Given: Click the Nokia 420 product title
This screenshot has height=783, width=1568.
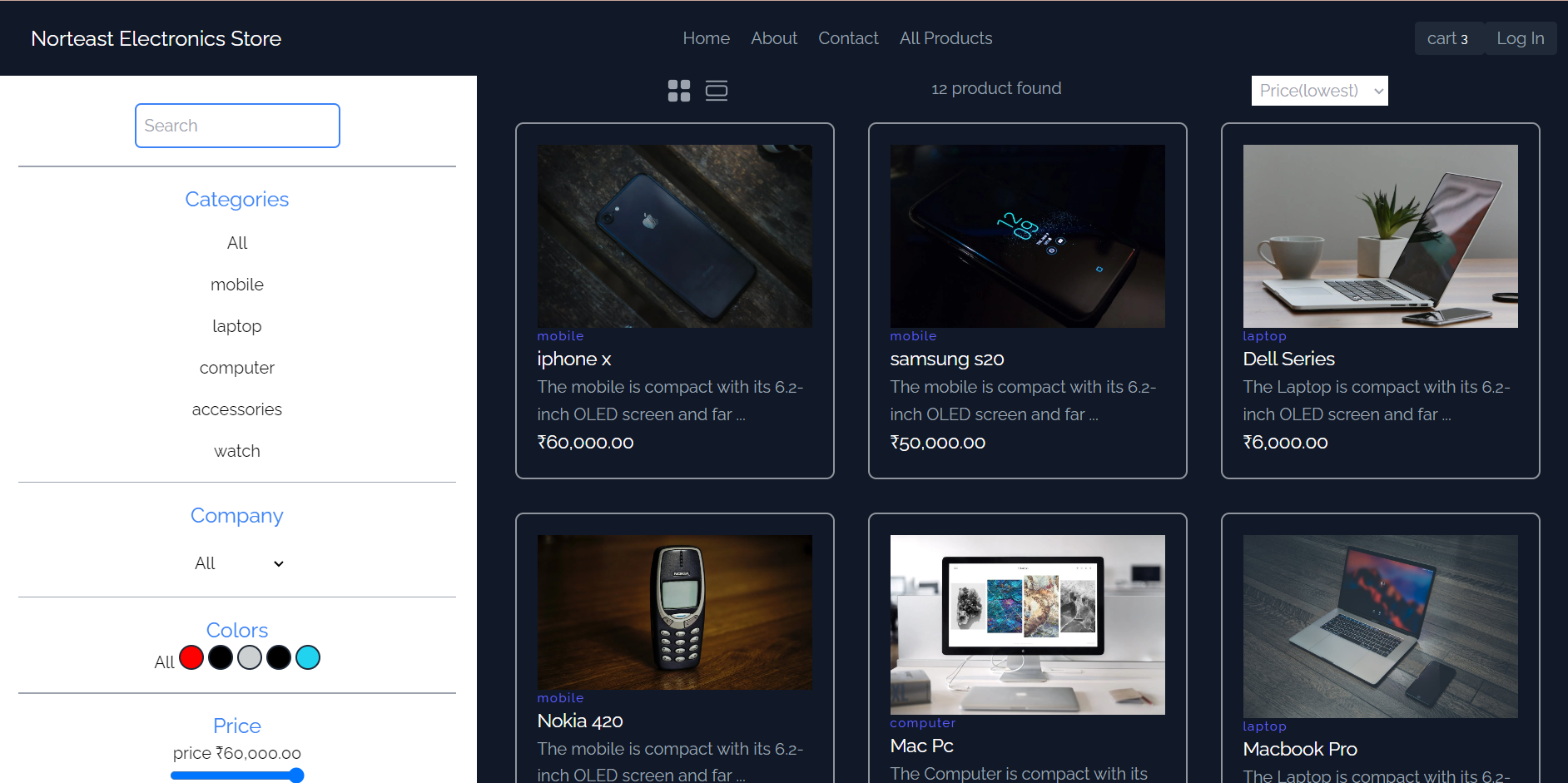Looking at the screenshot, I should click(x=580, y=721).
